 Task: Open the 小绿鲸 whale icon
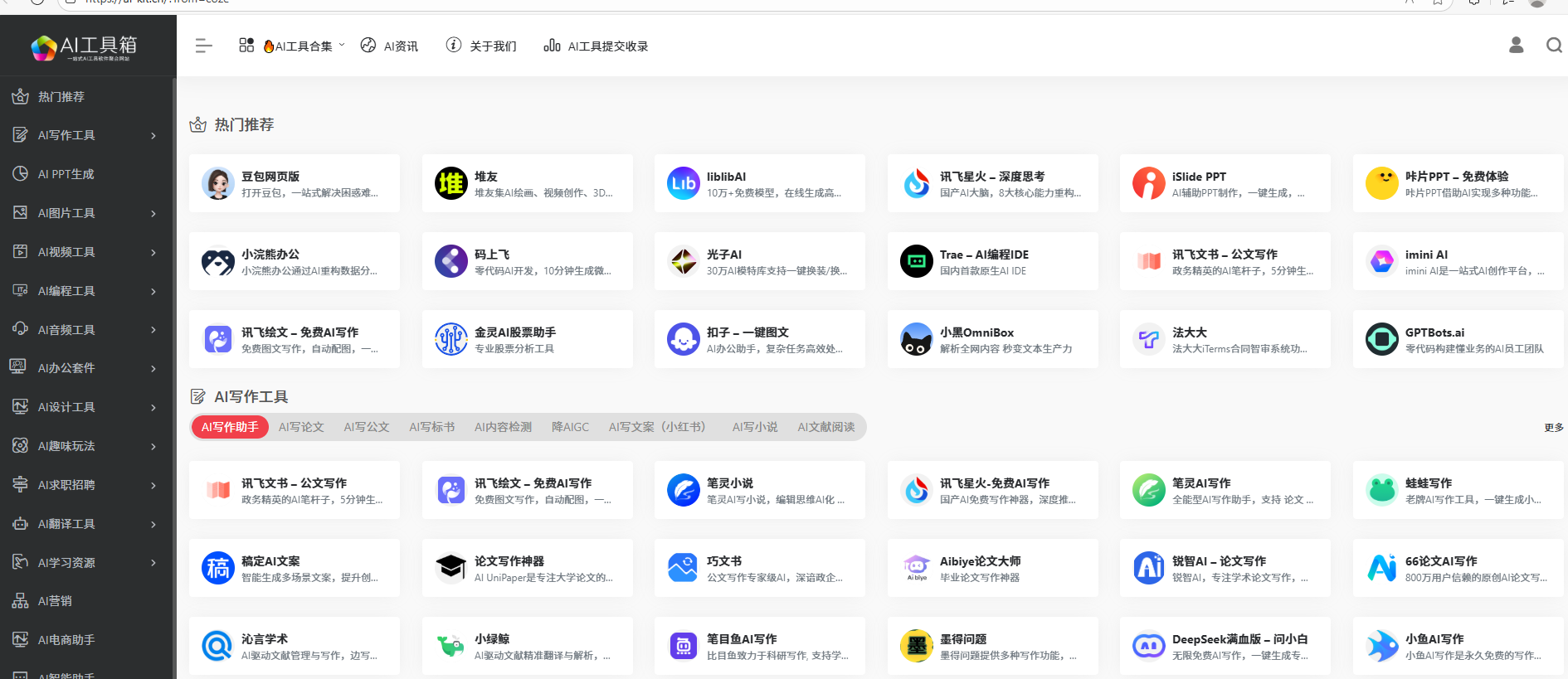[451, 646]
